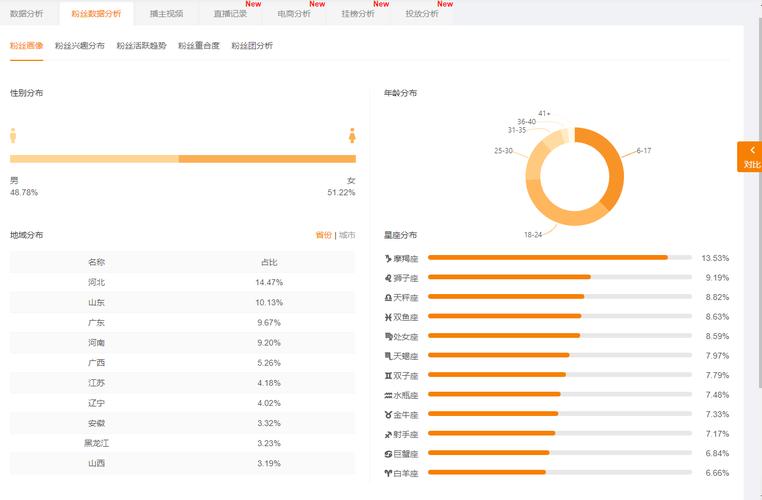Click the Gemini (双子座) zodiac icon
The height and width of the screenshot is (500, 762).
point(388,375)
